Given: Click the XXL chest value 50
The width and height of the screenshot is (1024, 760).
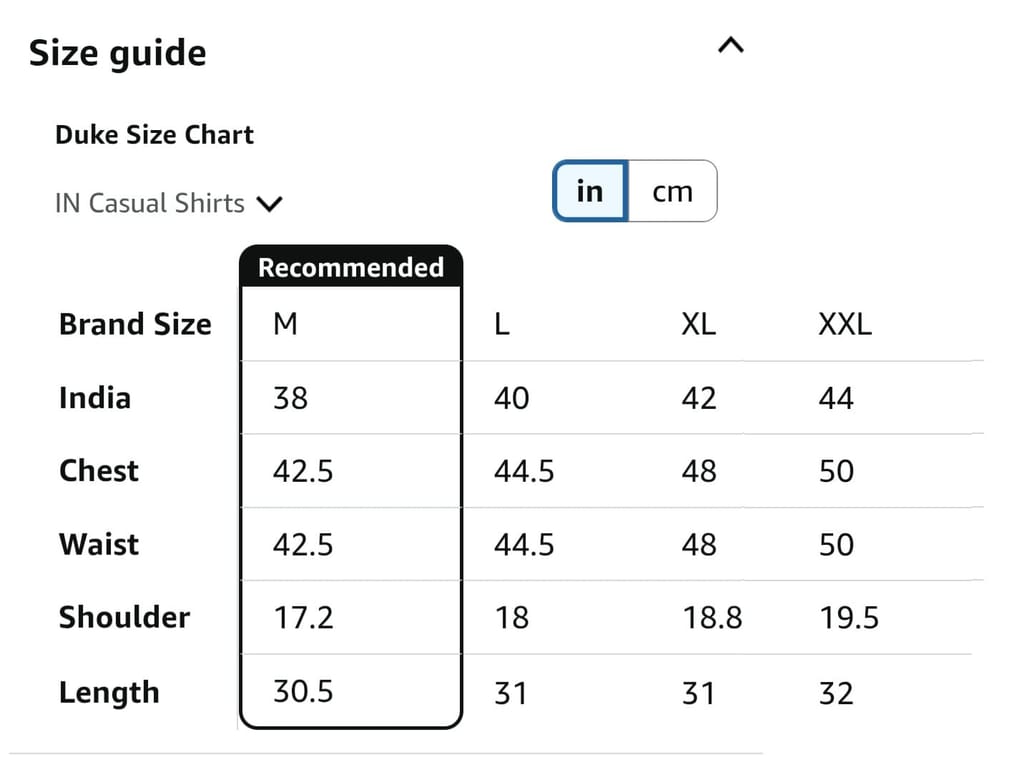Looking at the screenshot, I should pyautogui.click(x=836, y=471).
